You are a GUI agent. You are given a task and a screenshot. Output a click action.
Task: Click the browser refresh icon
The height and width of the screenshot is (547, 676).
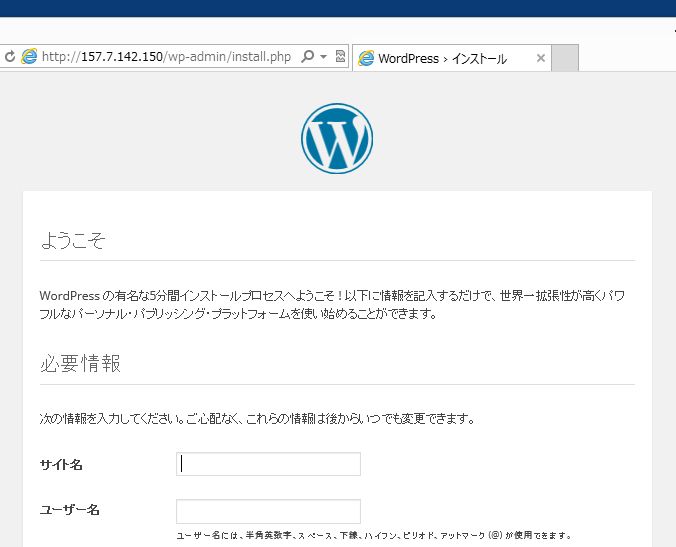tap(9, 56)
